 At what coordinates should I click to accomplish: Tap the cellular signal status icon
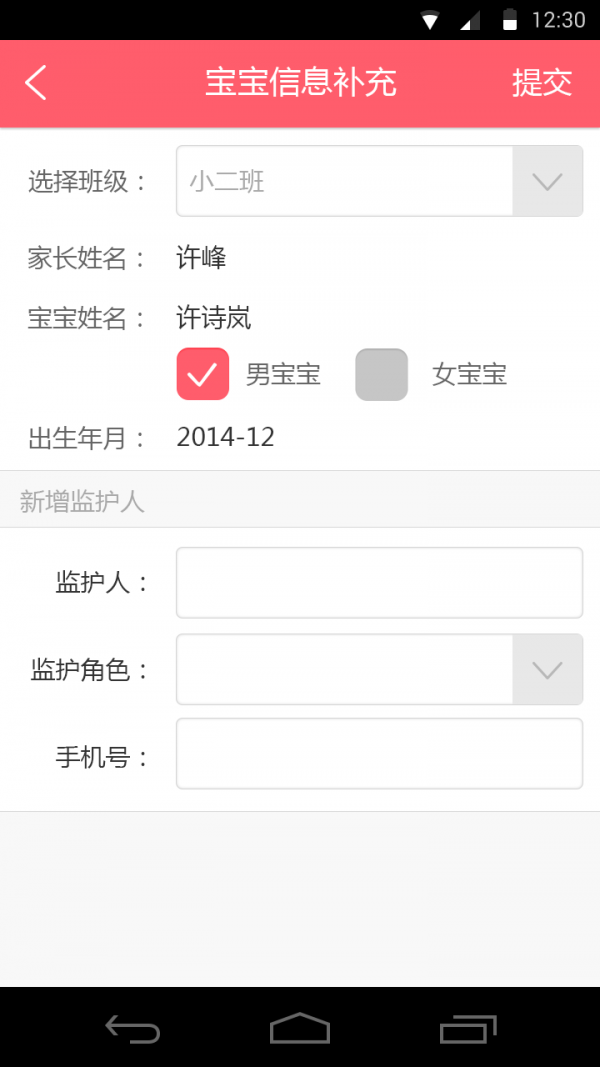470,20
